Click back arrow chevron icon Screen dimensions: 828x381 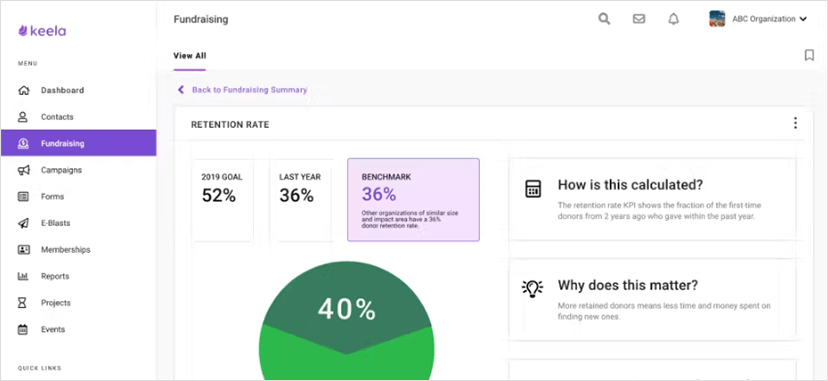point(181,90)
